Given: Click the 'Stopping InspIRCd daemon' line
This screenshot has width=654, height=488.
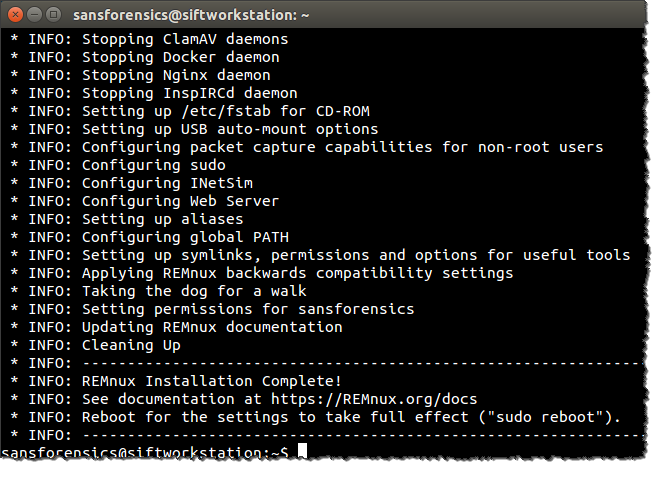Looking at the screenshot, I should point(154,93).
